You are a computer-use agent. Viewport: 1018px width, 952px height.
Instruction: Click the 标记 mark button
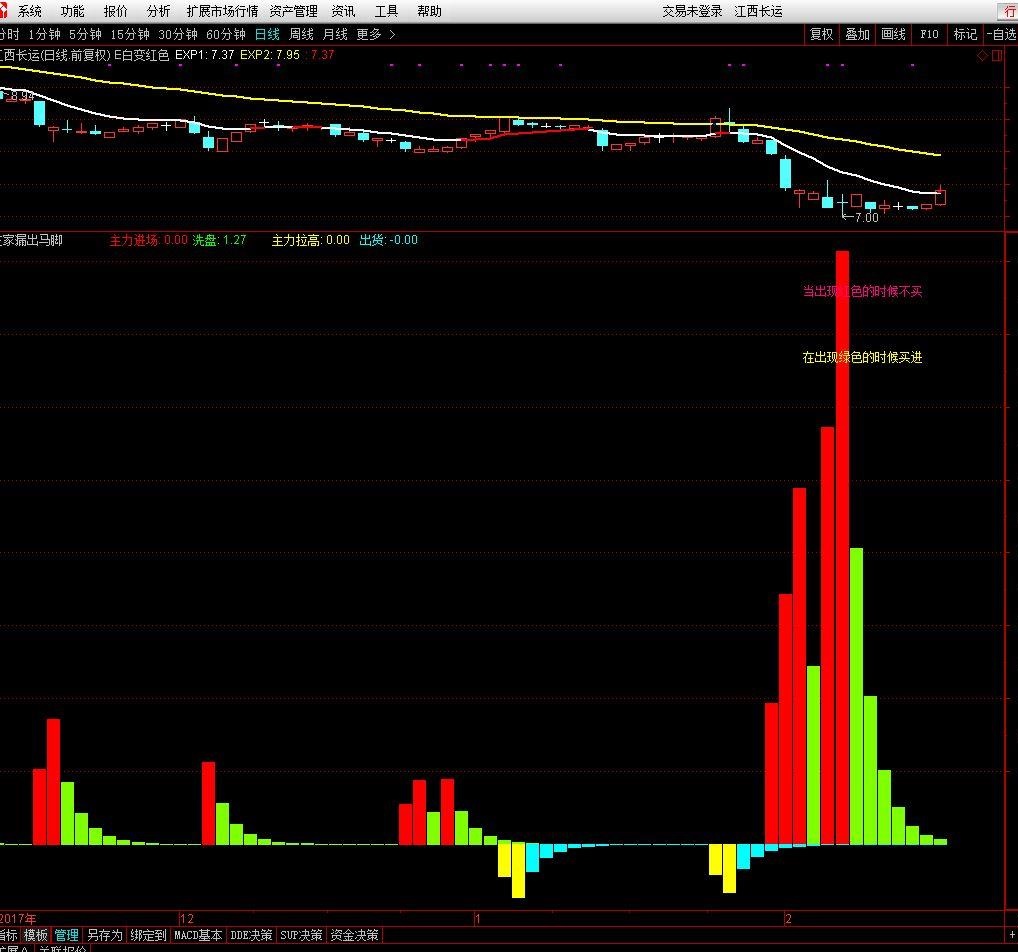(x=965, y=34)
